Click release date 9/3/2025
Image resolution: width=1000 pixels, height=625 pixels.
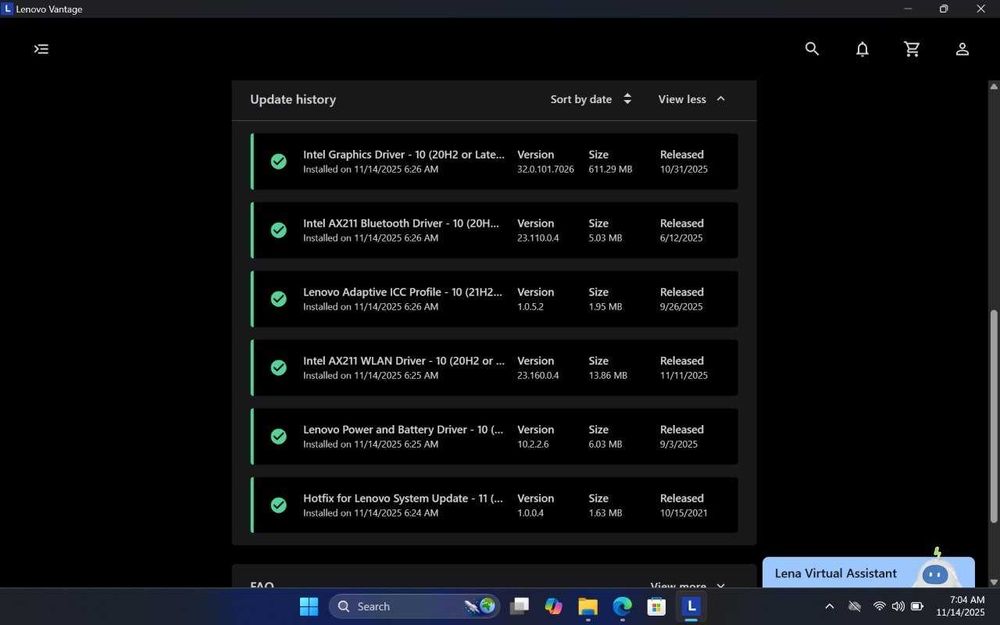pos(679,445)
